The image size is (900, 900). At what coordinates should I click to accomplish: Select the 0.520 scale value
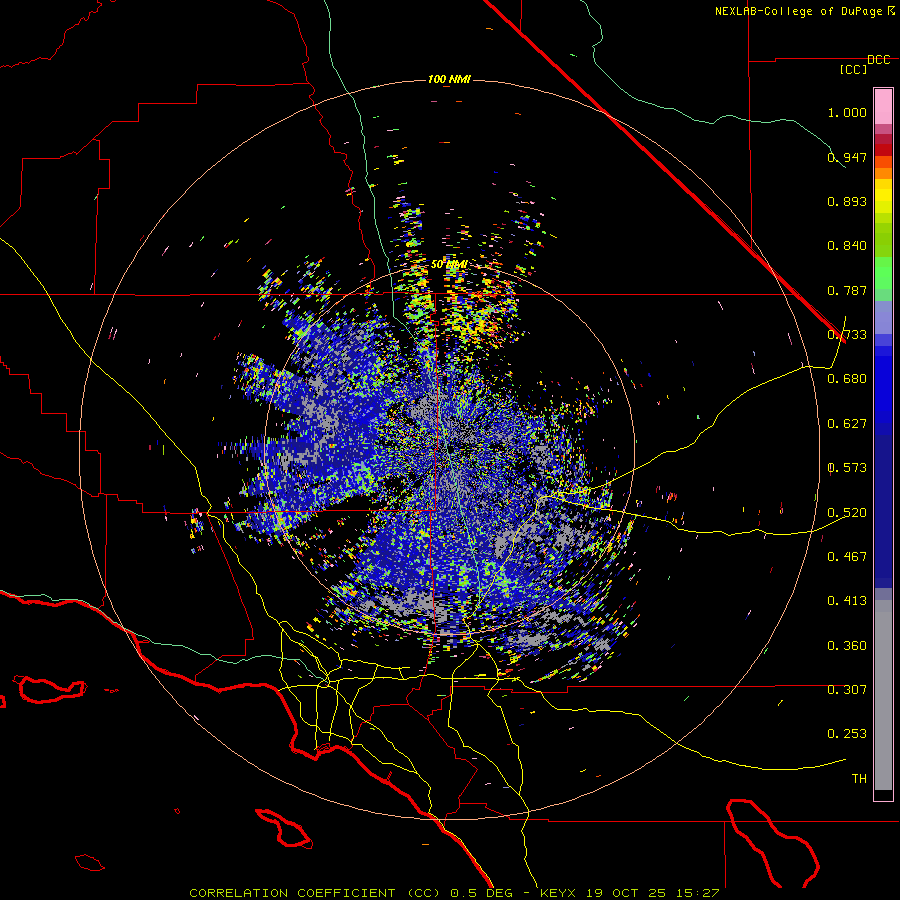click(x=847, y=513)
